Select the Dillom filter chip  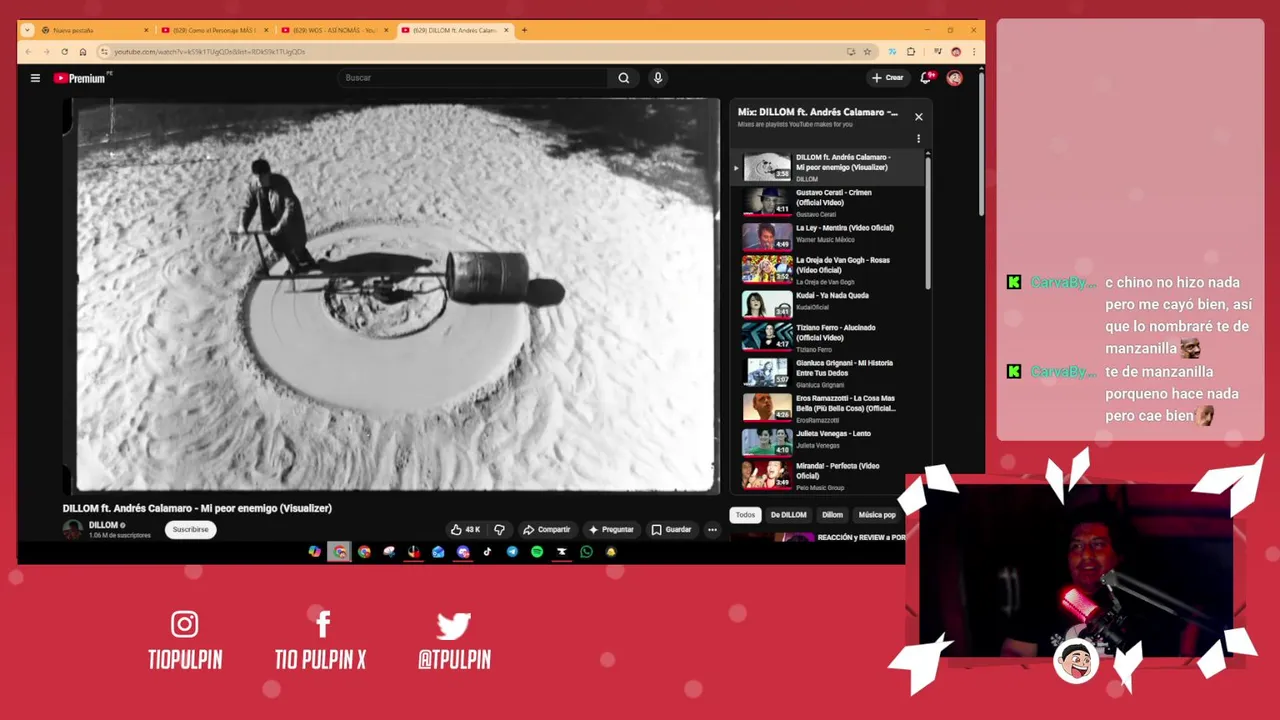tap(832, 515)
